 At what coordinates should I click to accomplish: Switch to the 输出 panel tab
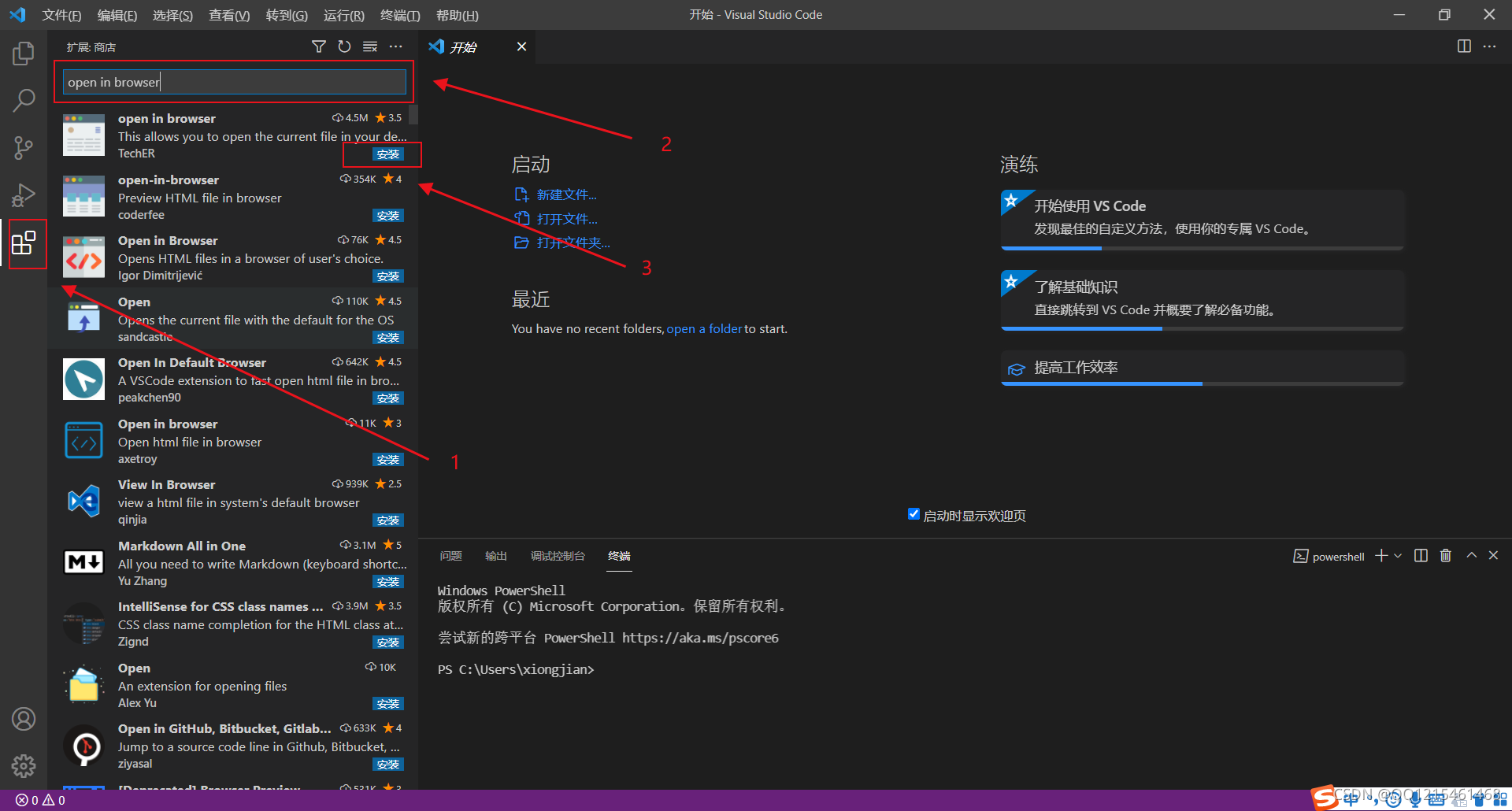(496, 556)
